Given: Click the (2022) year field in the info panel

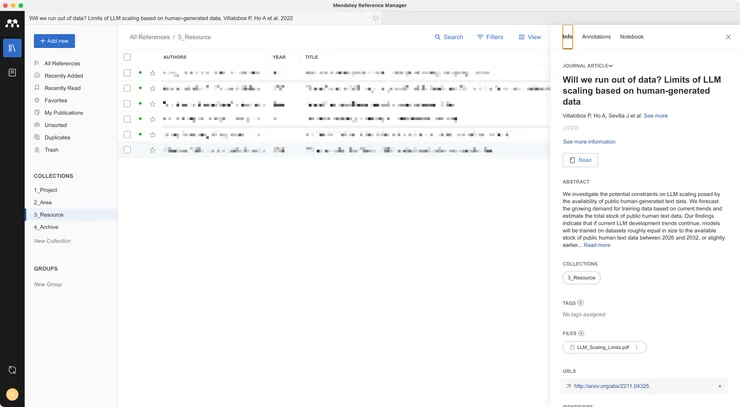Looking at the screenshot, I should click(x=571, y=128).
